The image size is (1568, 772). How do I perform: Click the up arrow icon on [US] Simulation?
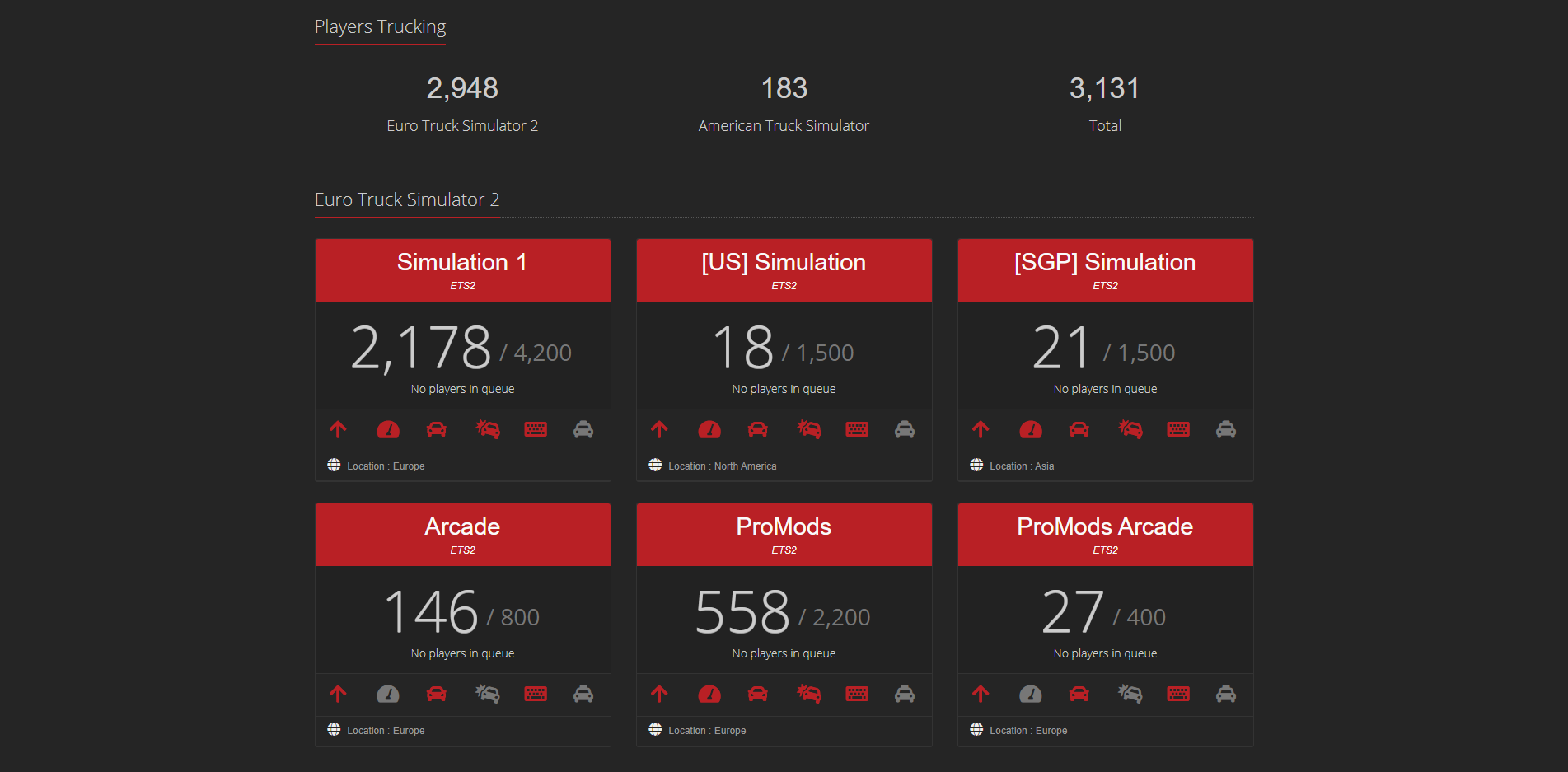tap(659, 429)
